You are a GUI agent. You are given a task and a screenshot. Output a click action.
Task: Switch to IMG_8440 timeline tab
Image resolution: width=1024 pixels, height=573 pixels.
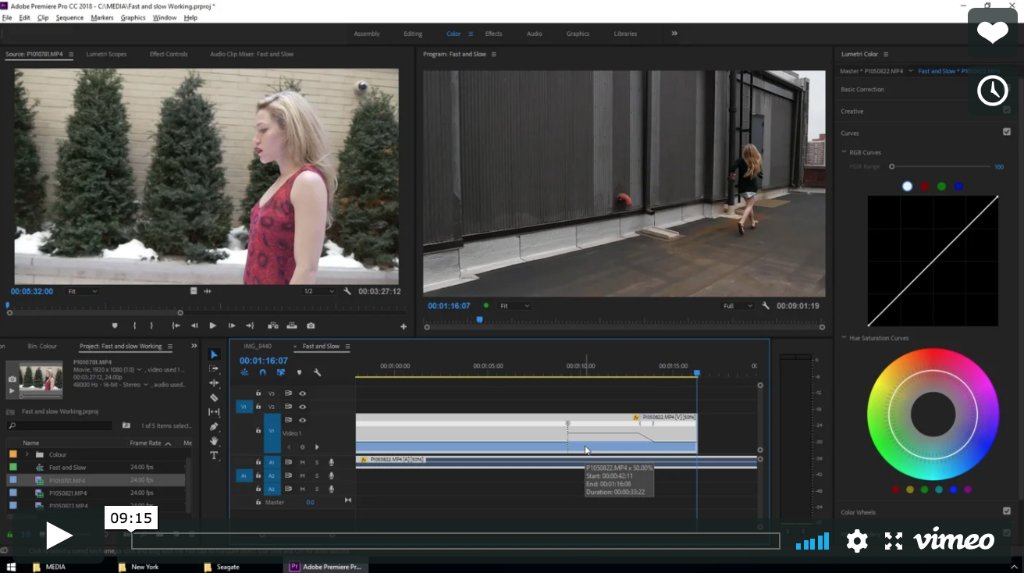(257, 346)
